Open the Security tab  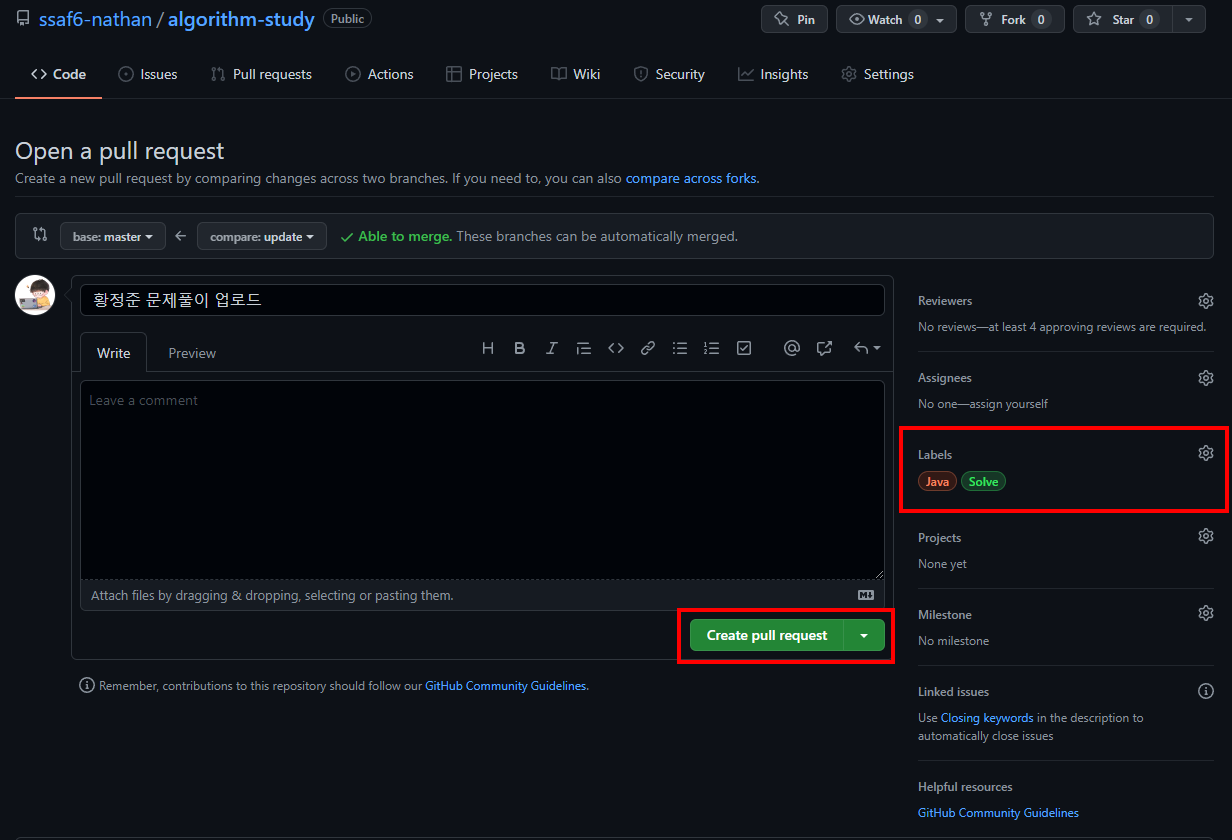tap(669, 74)
